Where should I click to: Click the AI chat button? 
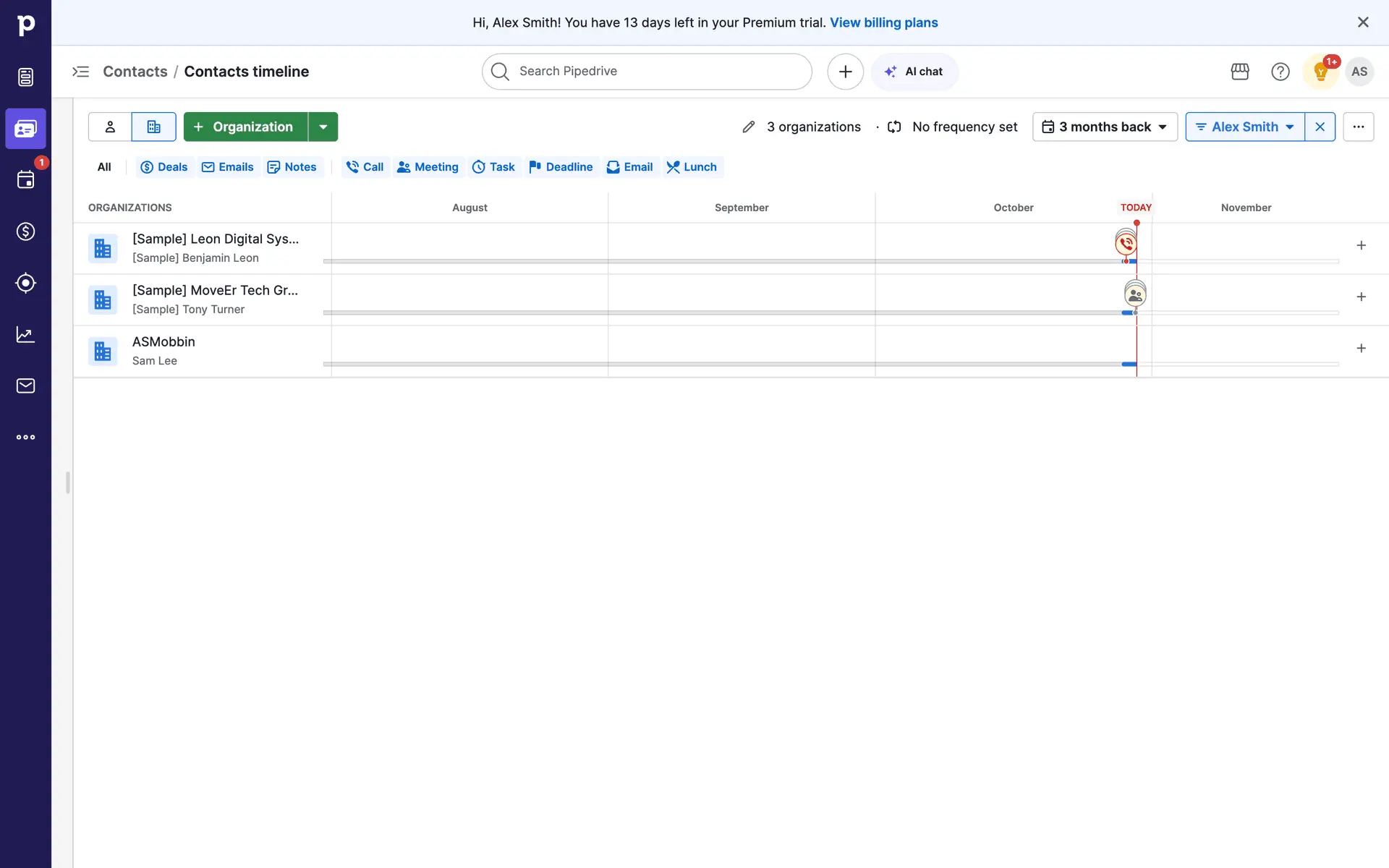pyautogui.click(x=914, y=72)
